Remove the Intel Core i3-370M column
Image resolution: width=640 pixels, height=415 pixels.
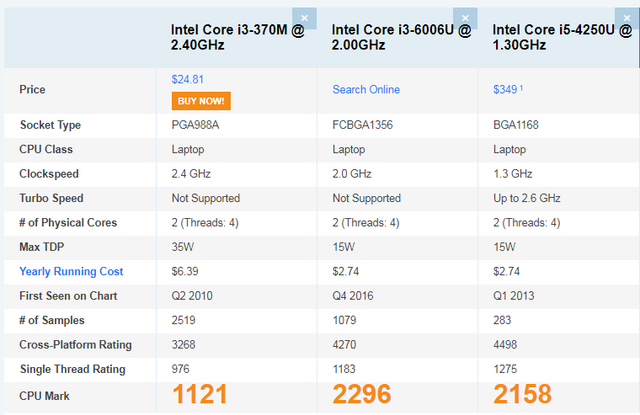tap(304, 18)
